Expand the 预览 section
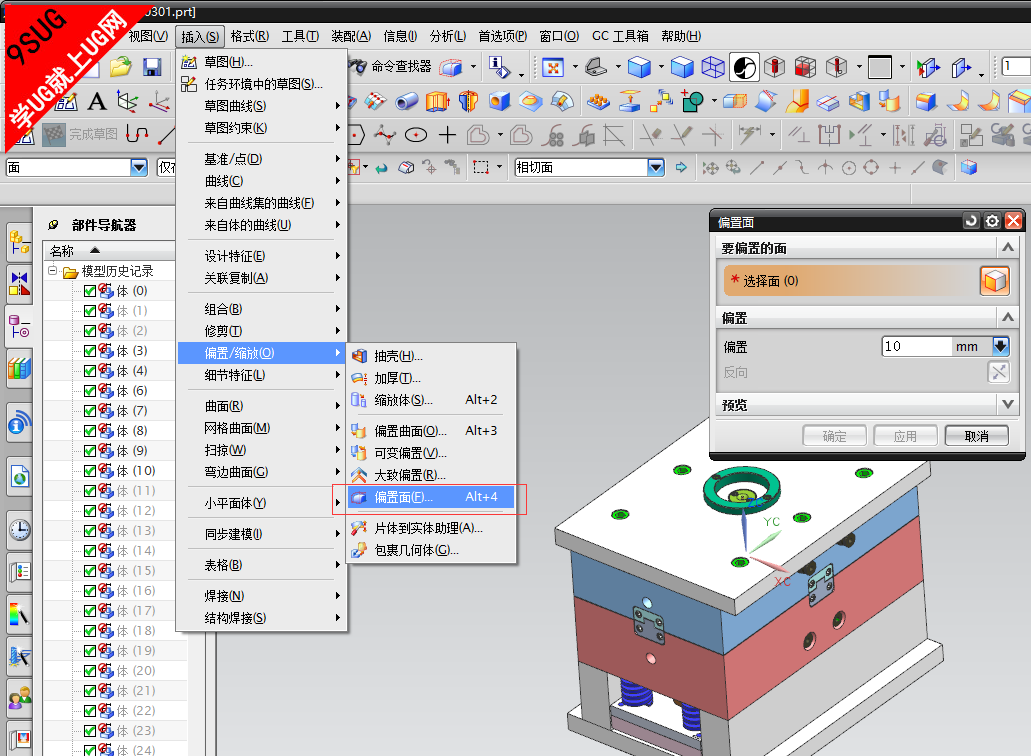 [1007, 404]
